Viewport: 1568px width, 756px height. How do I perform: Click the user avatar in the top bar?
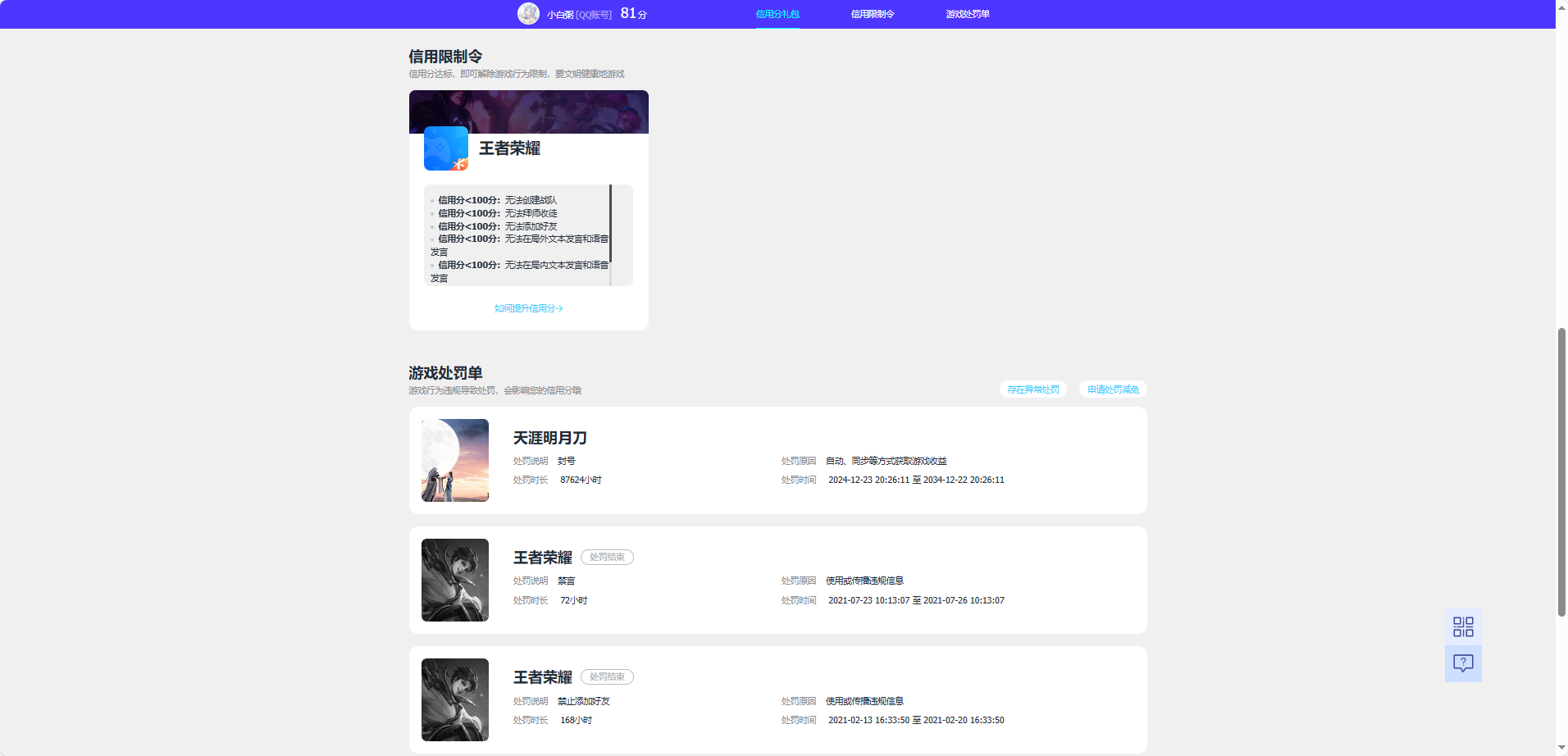pos(529,13)
